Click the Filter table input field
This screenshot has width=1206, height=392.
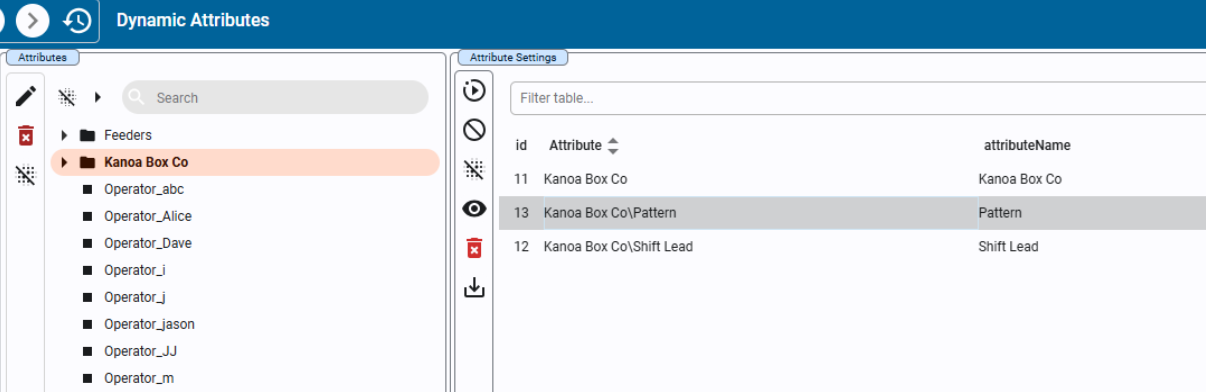click(858, 98)
